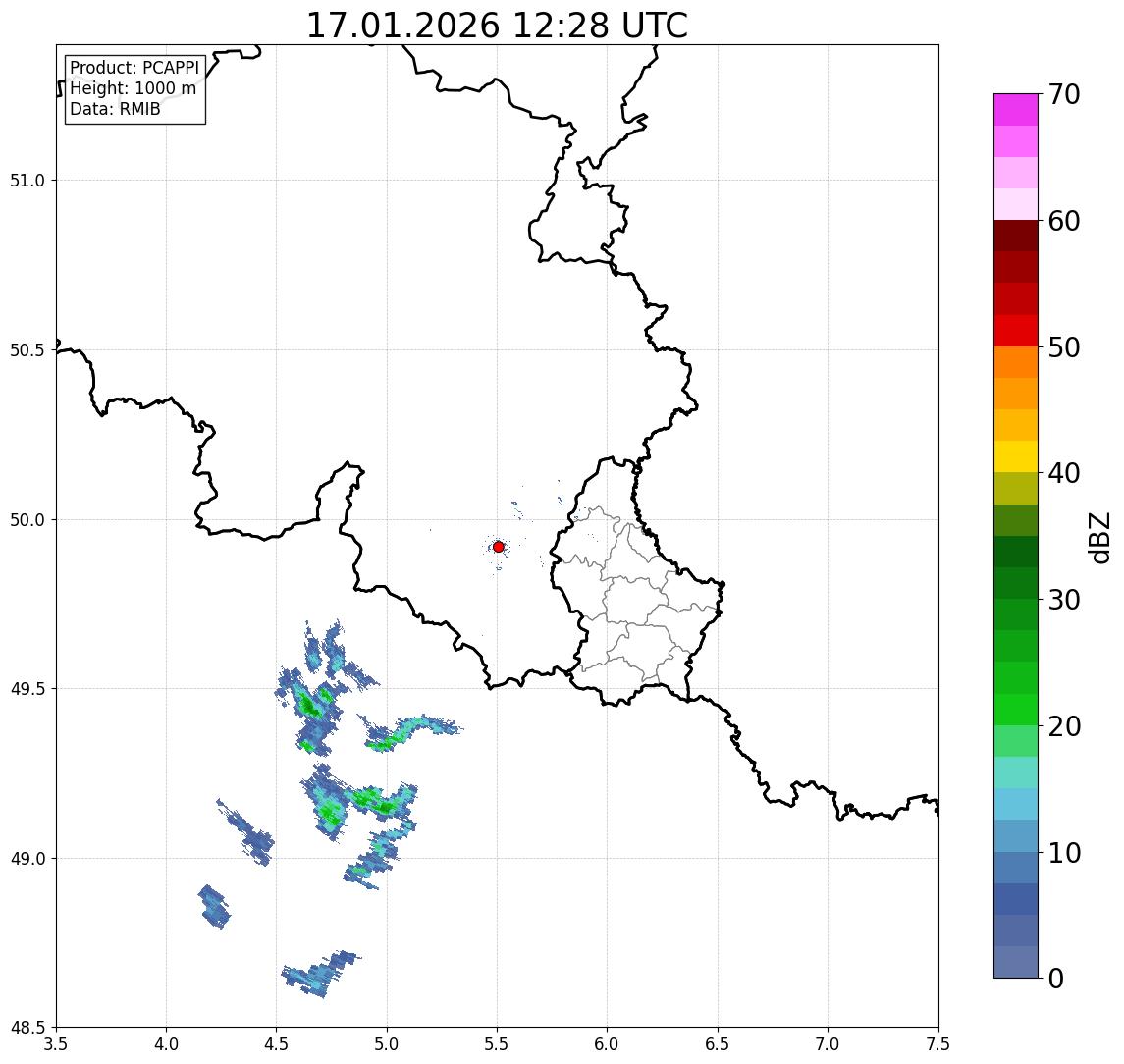Click the colorbar tick label '10'

coord(1064,853)
